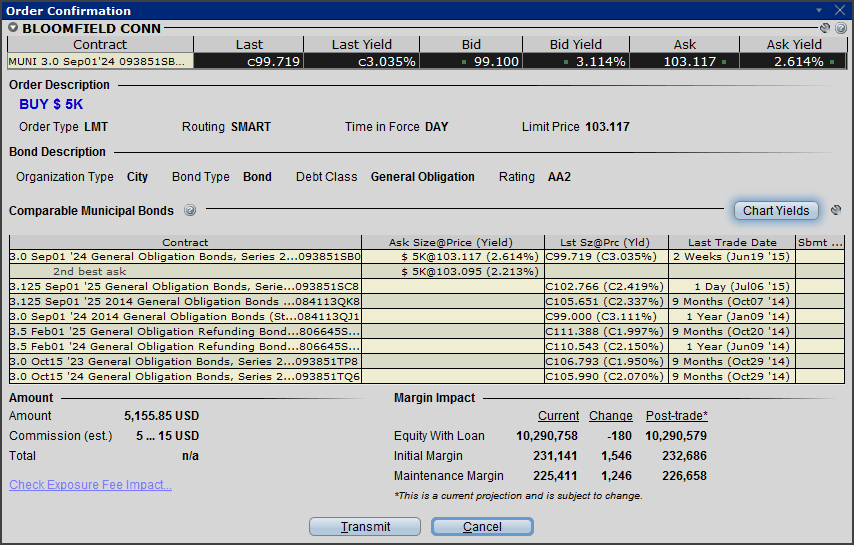Open the Check Exposure Fee Impact link
This screenshot has width=854, height=545.
coord(91,485)
